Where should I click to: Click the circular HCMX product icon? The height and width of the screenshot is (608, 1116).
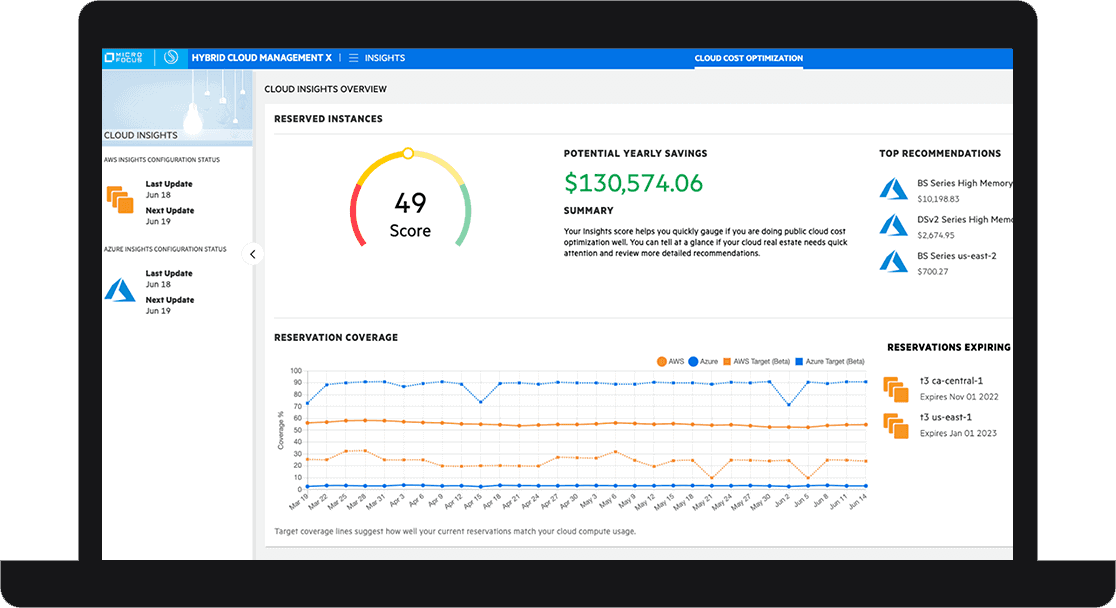tap(171, 58)
